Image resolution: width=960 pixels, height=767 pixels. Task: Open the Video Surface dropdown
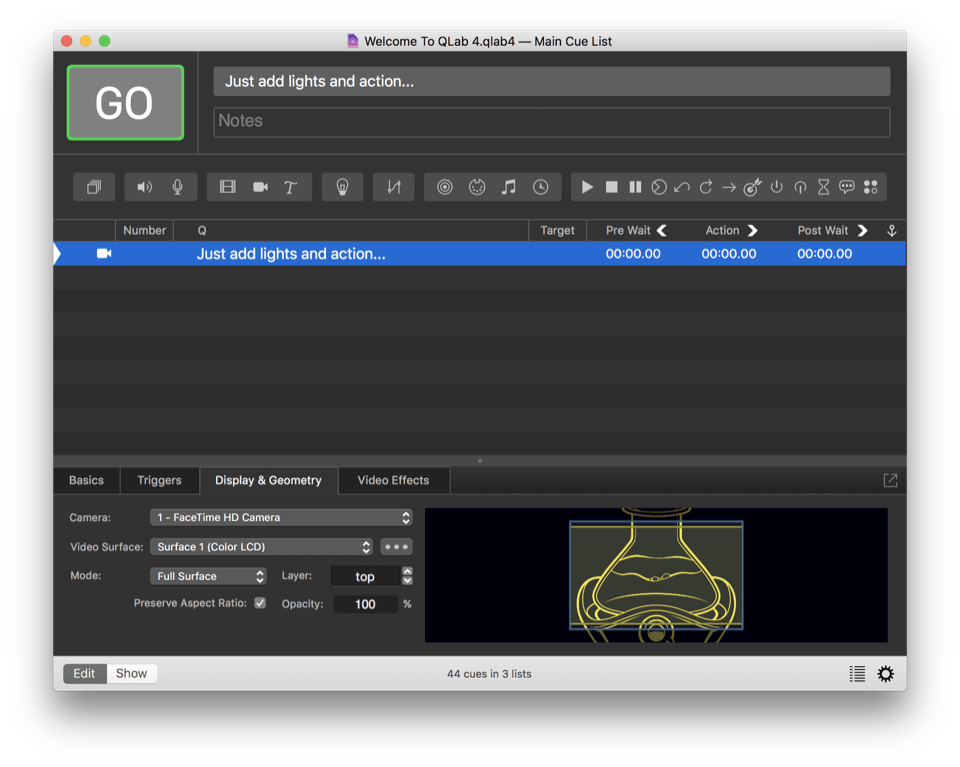point(262,547)
